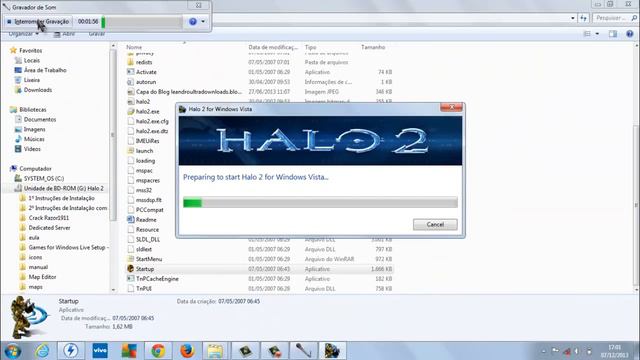Image resolution: width=640 pixels, height=360 pixels.
Task: Toggle the preview pane icon
Action: click(x=613, y=34)
